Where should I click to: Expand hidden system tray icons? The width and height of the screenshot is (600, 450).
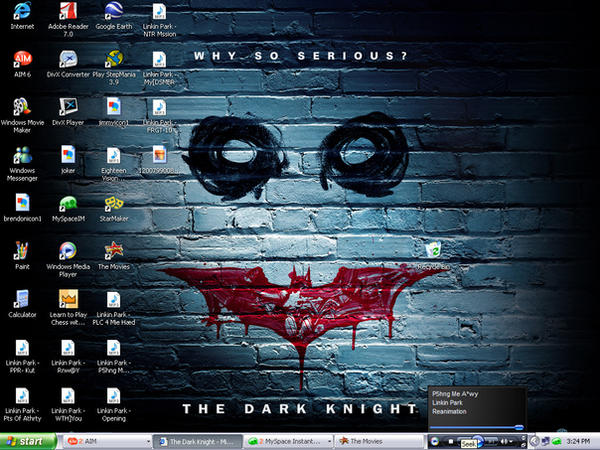point(534,442)
